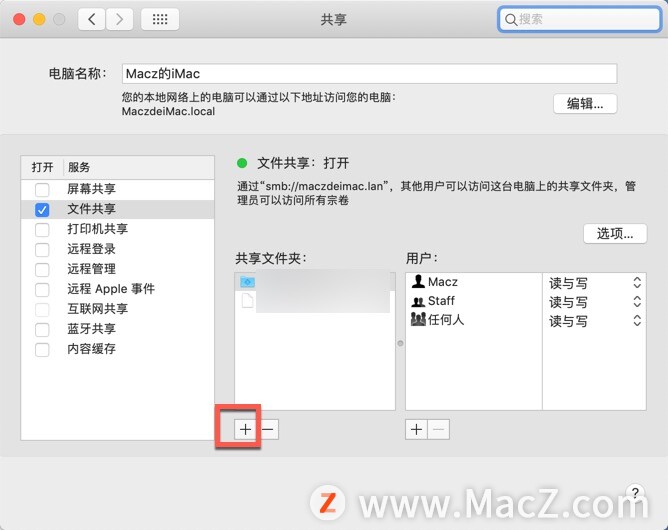Click the search field magnifier icon
668x530 pixels.
tap(510, 19)
